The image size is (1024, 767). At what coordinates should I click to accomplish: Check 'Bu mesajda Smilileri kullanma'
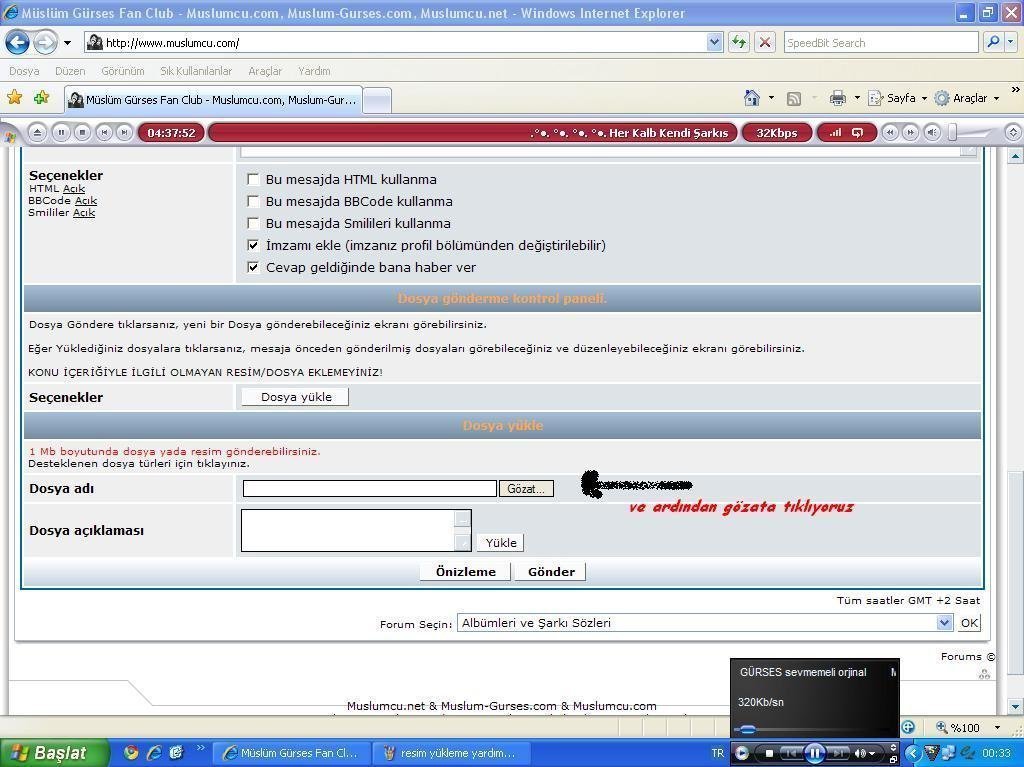pyautogui.click(x=253, y=223)
